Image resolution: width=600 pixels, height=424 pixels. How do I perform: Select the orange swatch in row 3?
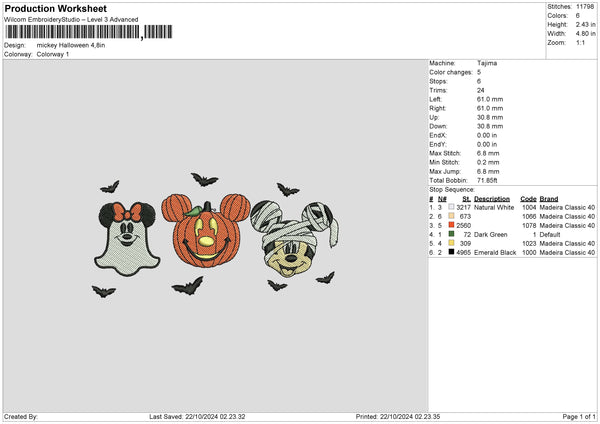tap(452, 225)
